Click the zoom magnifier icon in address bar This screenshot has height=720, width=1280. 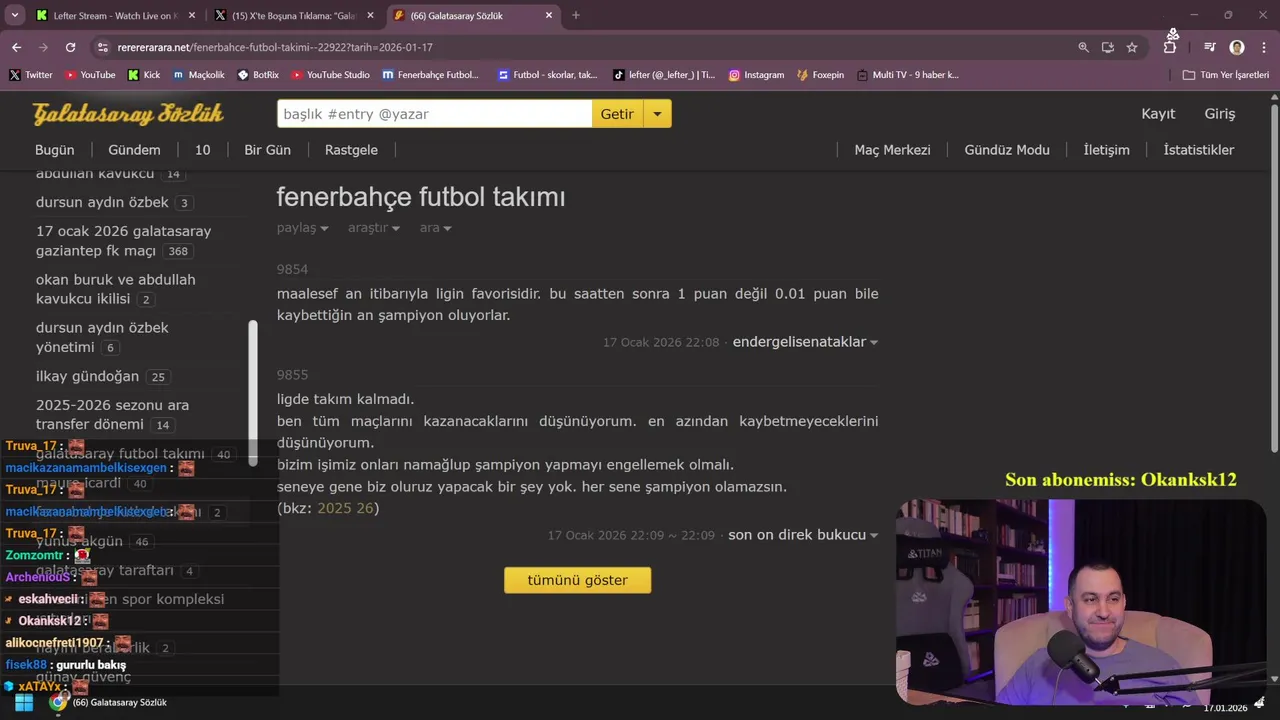1084,47
